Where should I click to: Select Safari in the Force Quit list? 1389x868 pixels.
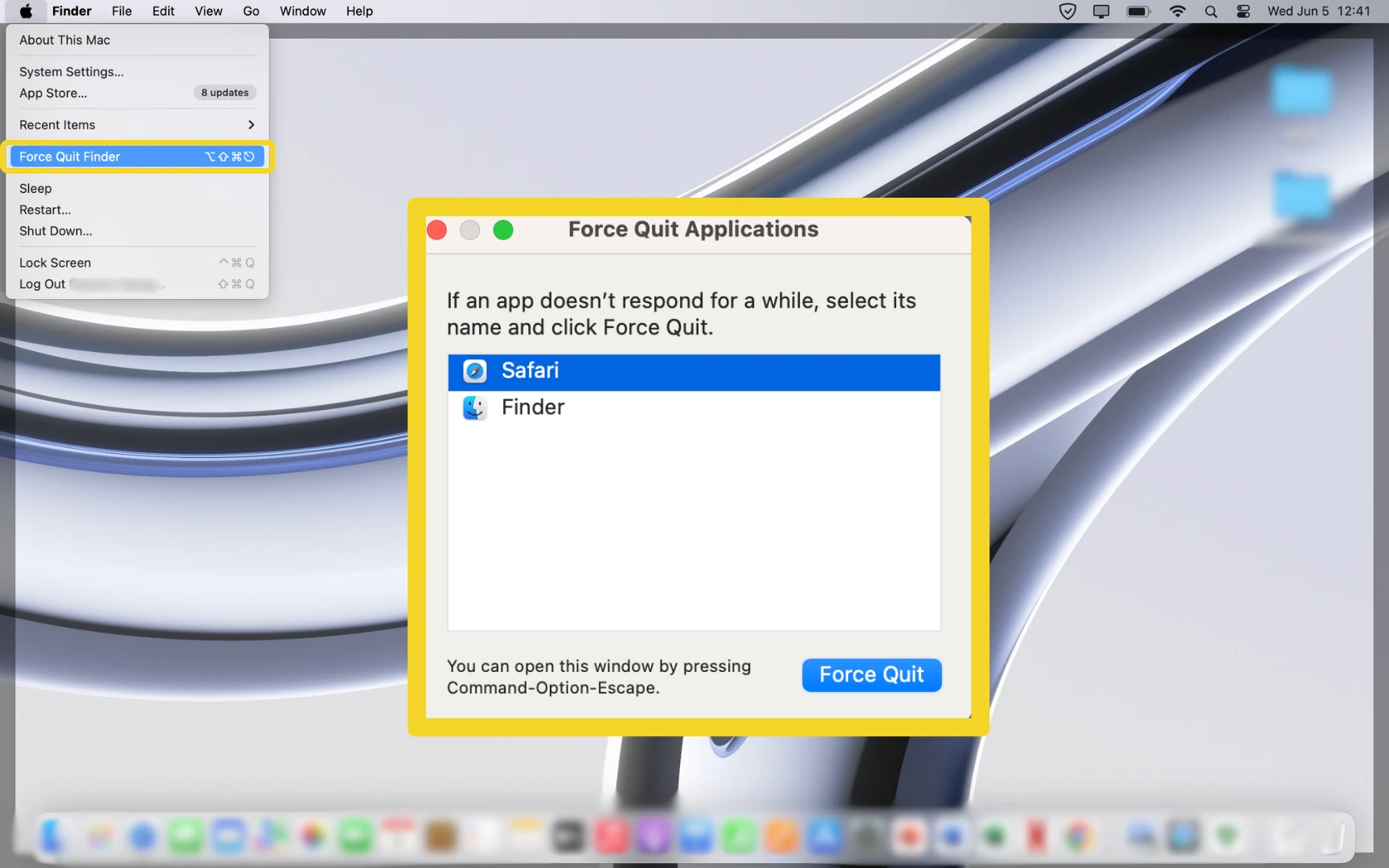694,372
